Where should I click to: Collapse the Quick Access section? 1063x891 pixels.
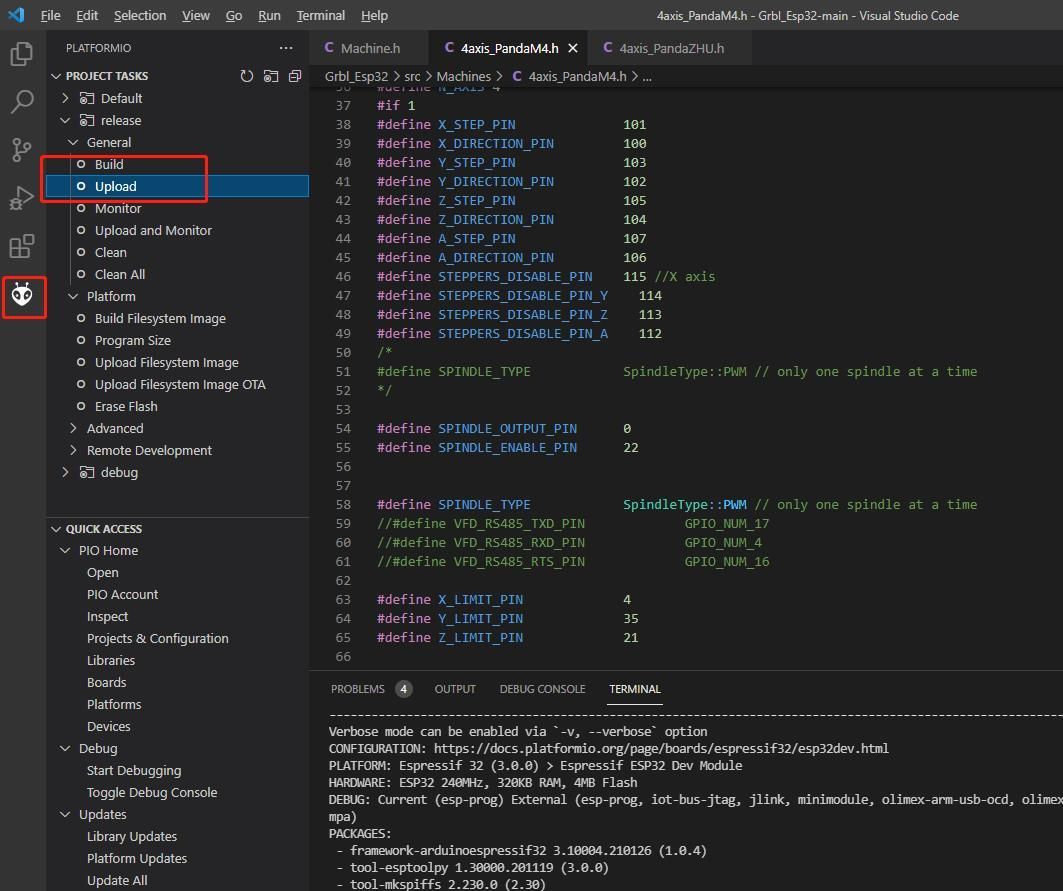point(103,529)
